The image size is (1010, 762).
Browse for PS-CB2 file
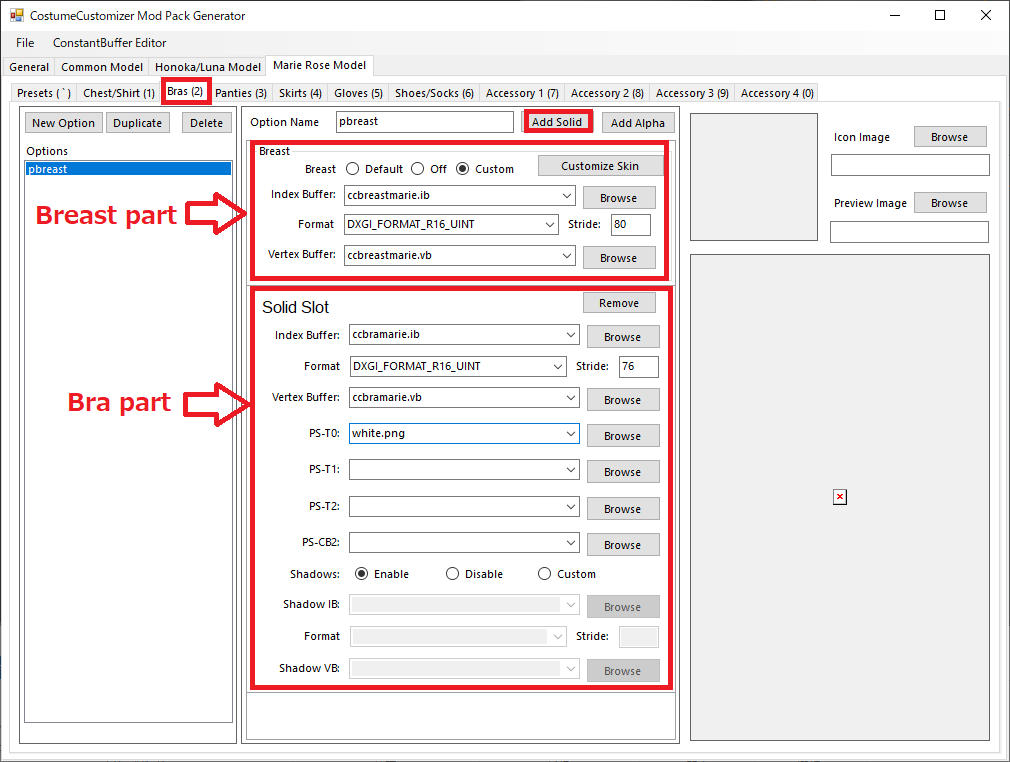[x=623, y=545]
